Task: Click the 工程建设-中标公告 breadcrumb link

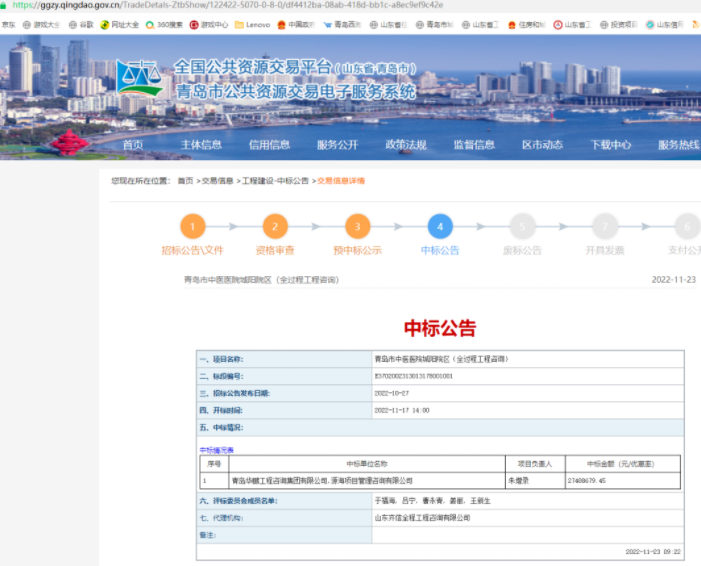Action: [x=275, y=181]
